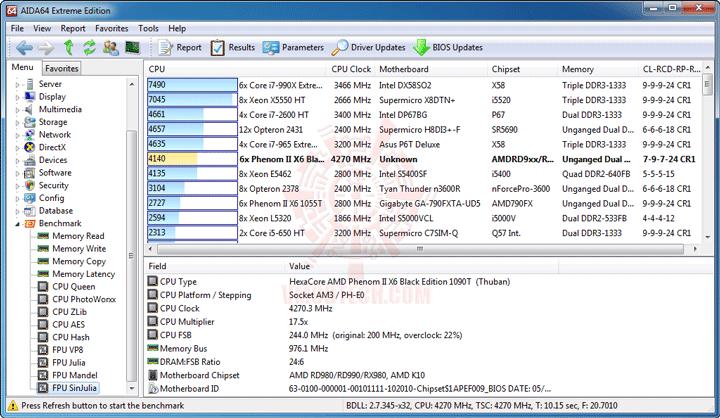Viewport: 720px width, 418px height.
Task: Select CPU ZLib benchmark
Action: [x=69, y=312]
